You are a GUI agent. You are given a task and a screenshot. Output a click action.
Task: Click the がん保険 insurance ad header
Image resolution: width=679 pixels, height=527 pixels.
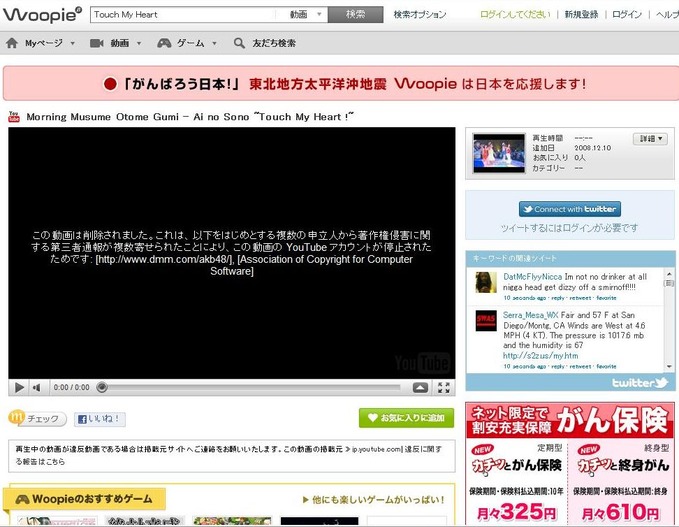coord(570,420)
